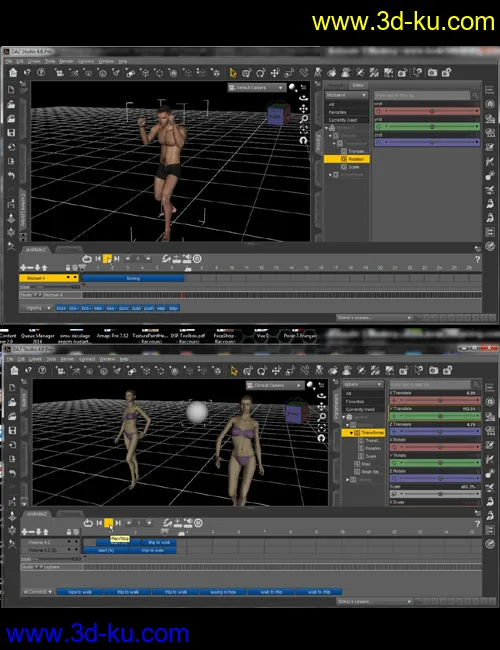The height and width of the screenshot is (650, 500).
Task: Open Default Camera dropdown in top viewport
Action: click(257, 87)
